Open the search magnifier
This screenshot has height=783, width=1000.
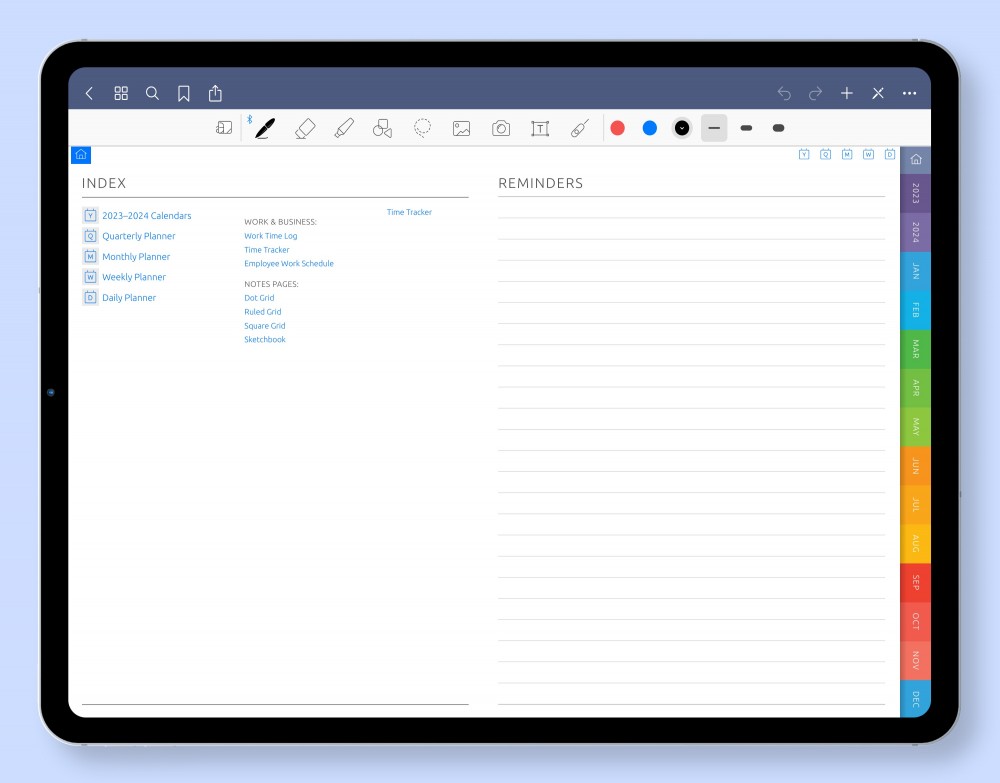[152, 94]
